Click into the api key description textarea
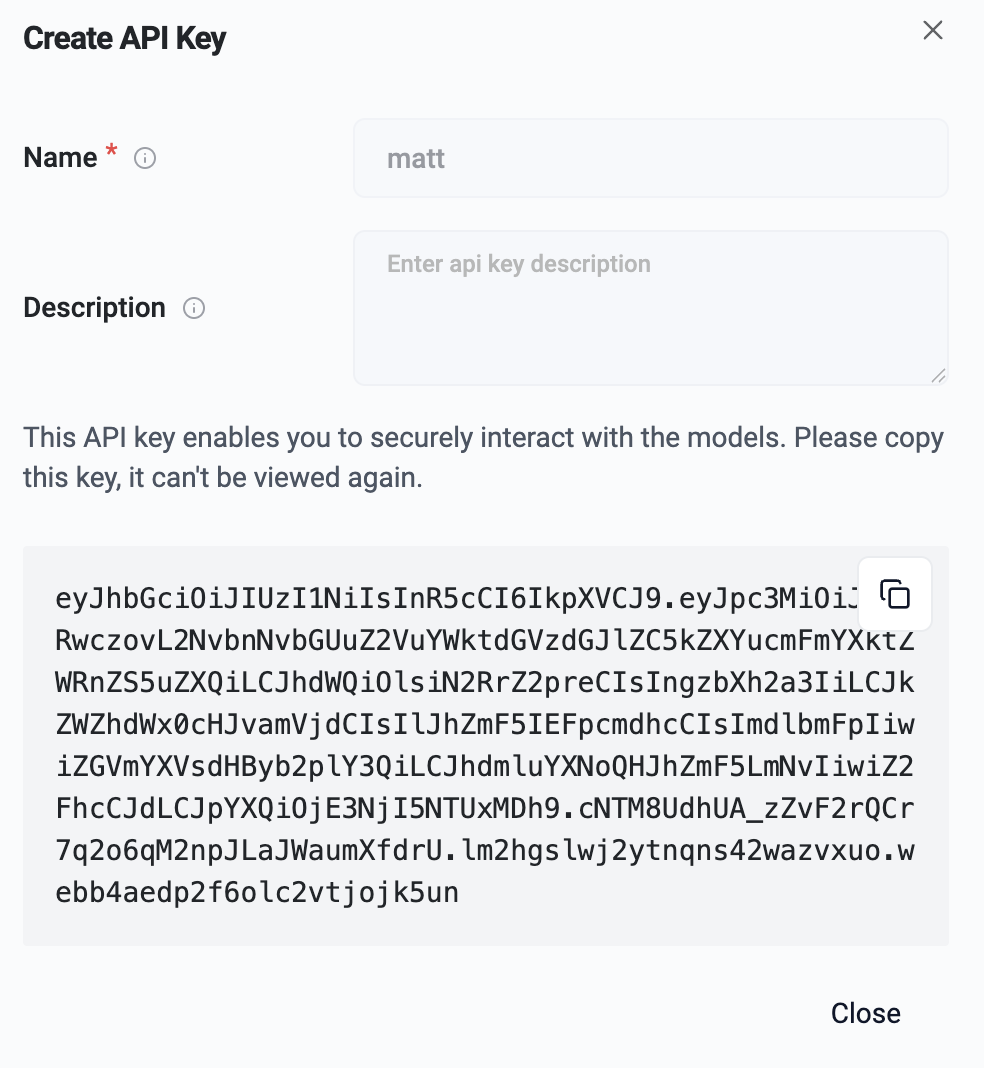The height and width of the screenshot is (1068, 984). pos(650,307)
